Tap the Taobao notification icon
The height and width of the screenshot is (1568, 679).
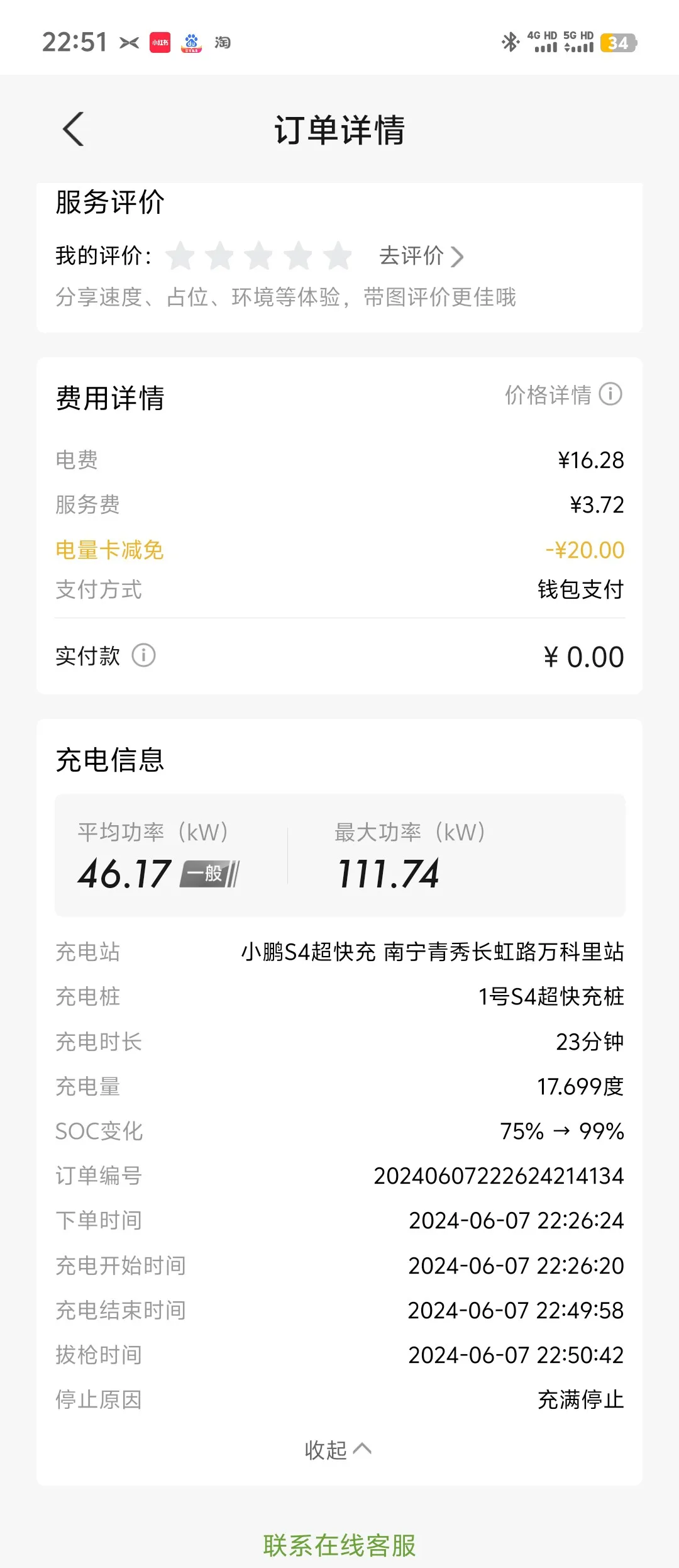(223, 43)
